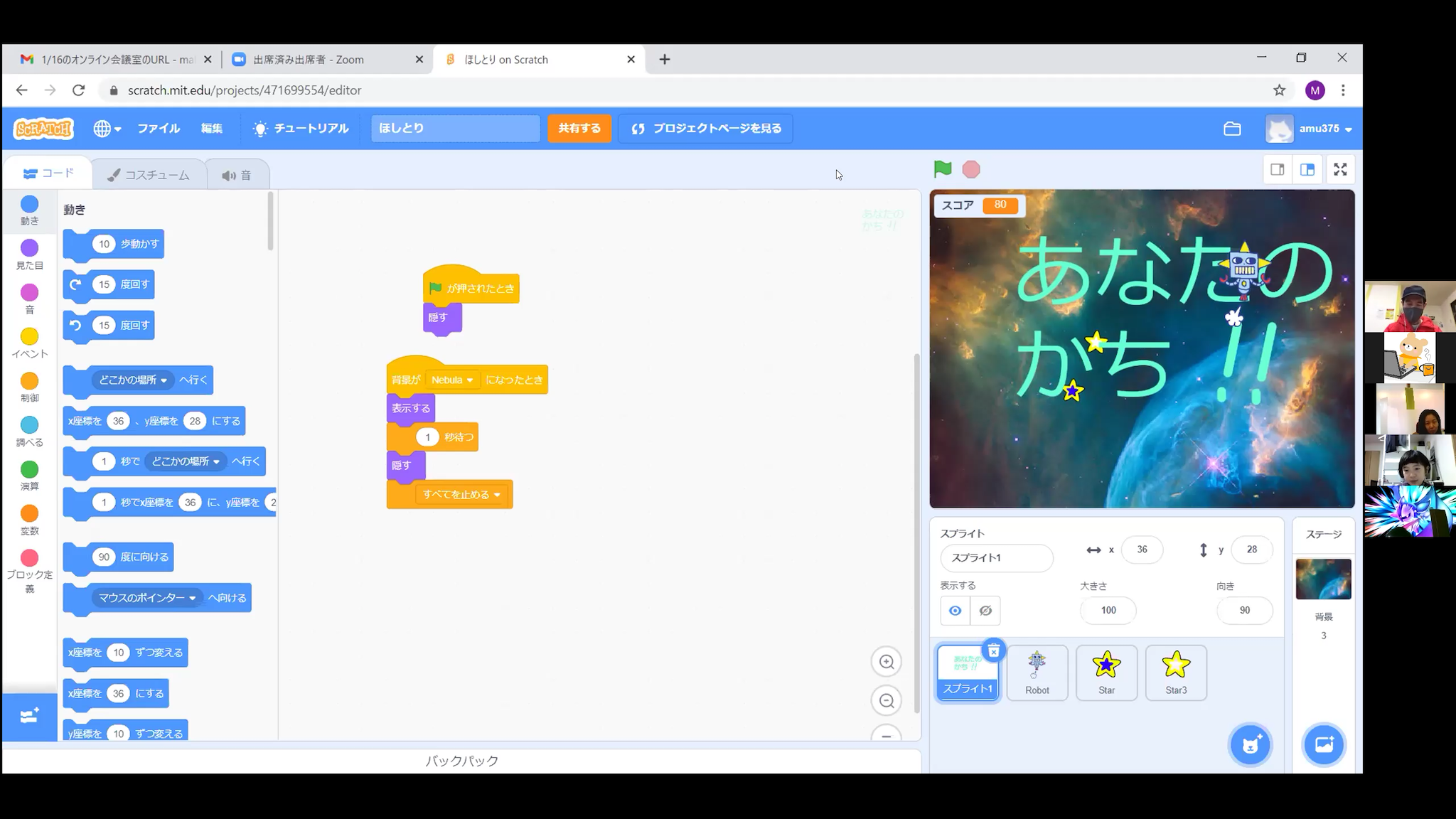Viewport: 1456px width, 819px height.
Task: Open the amu375 account dropdown
Action: (1309, 129)
